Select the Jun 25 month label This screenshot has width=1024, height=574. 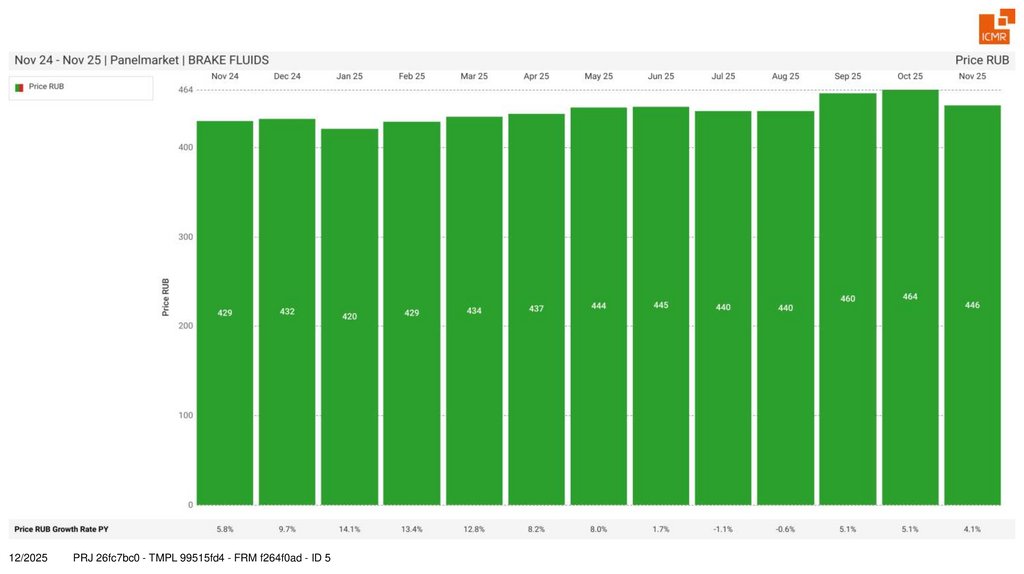[661, 76]
